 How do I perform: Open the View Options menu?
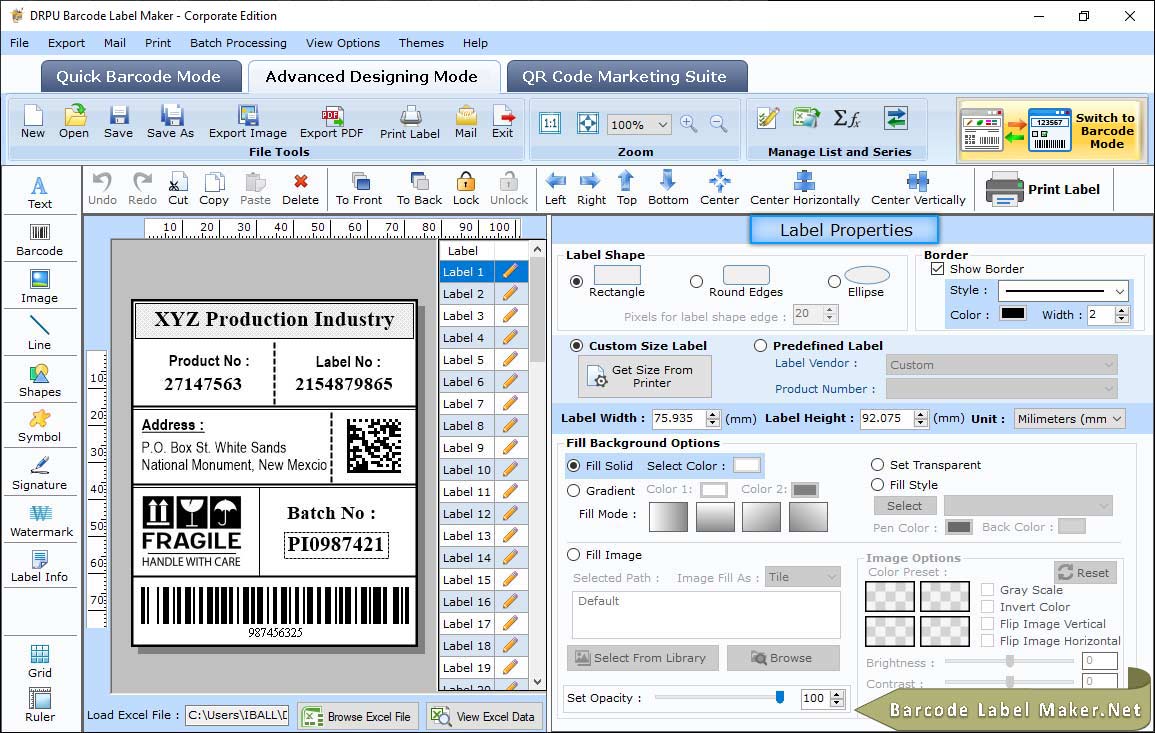point(343,43)
